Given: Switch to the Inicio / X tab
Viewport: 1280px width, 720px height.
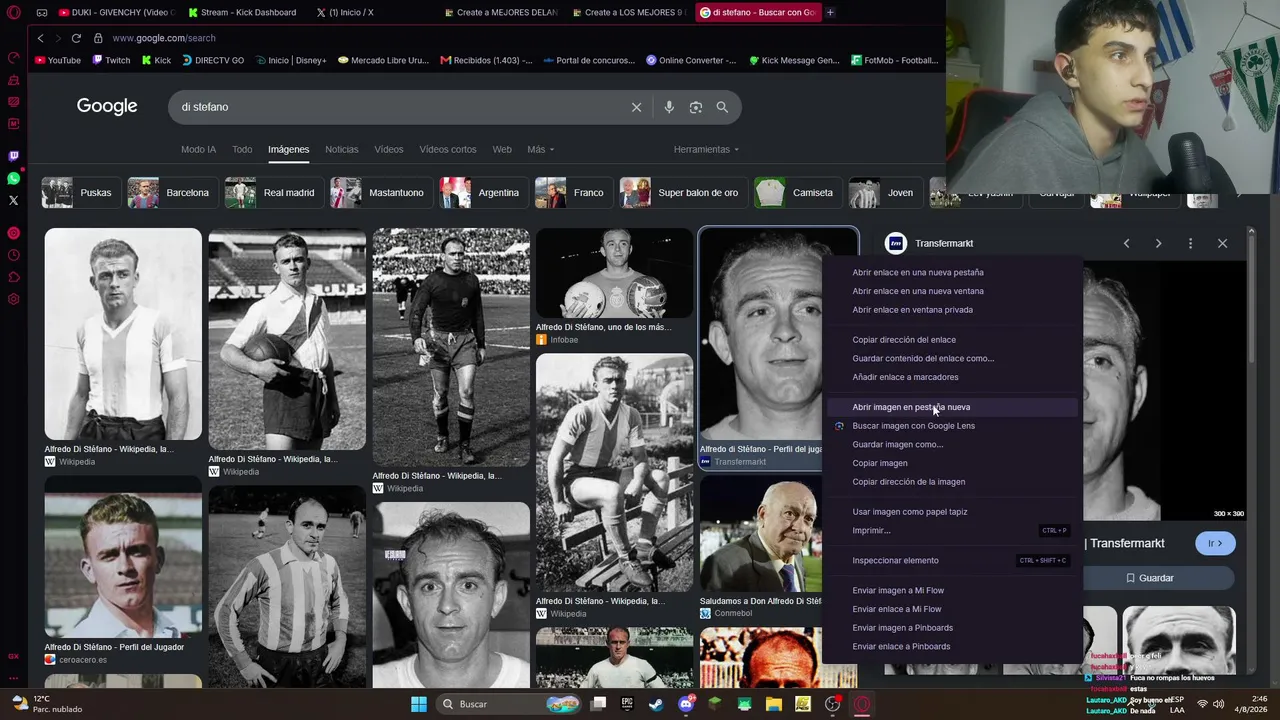Looking at the screenshot, I should point(344,12).
